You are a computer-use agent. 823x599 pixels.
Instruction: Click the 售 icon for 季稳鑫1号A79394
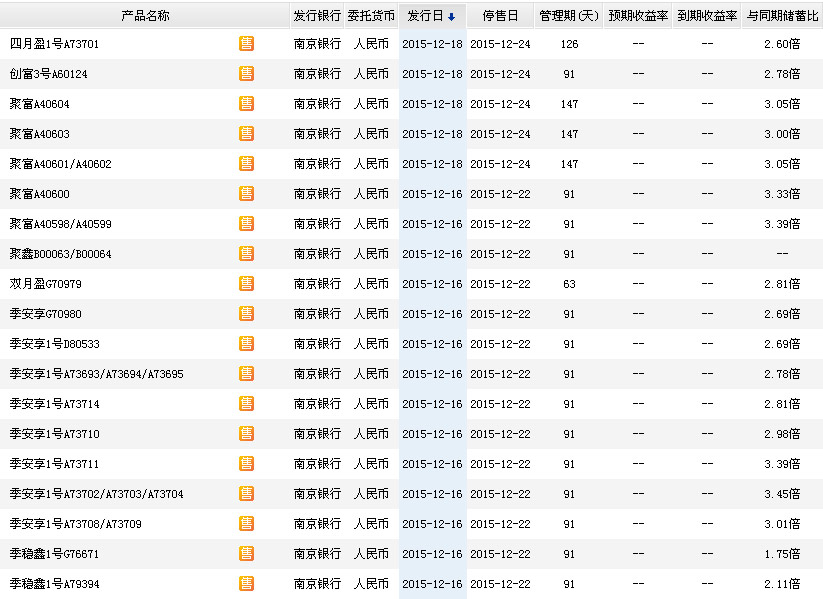(246, 583)
